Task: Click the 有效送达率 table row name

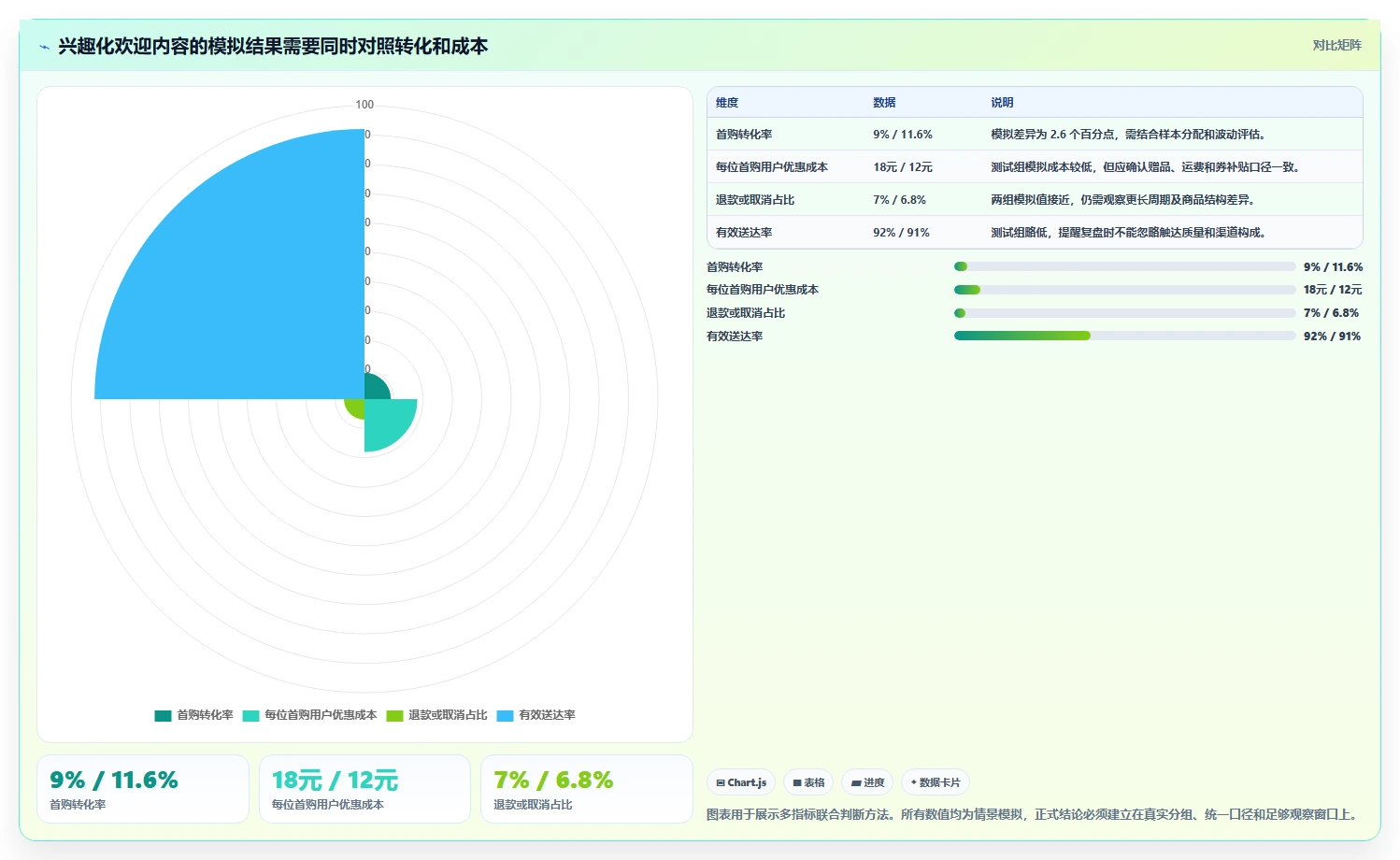Action: coord(744,233)
